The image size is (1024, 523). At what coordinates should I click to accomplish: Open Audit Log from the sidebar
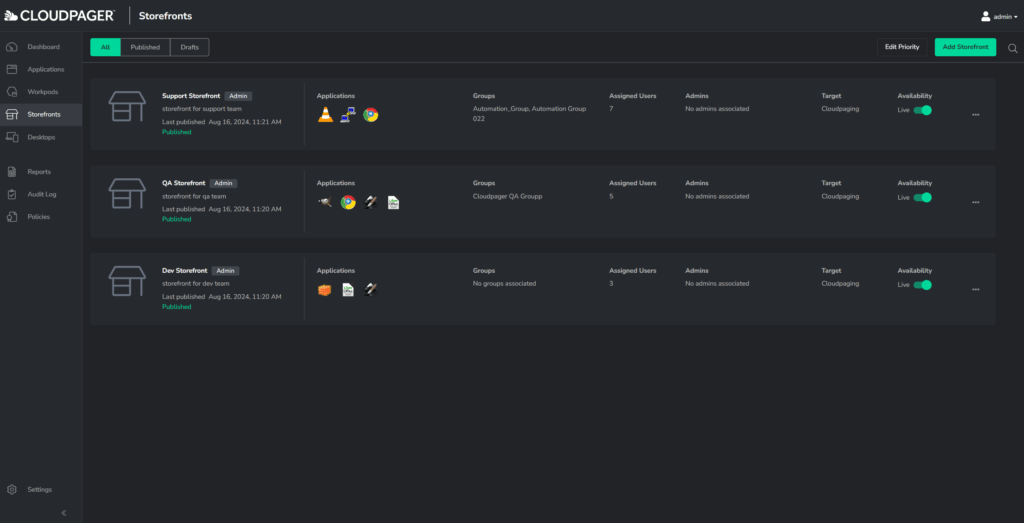pos(40,194)
